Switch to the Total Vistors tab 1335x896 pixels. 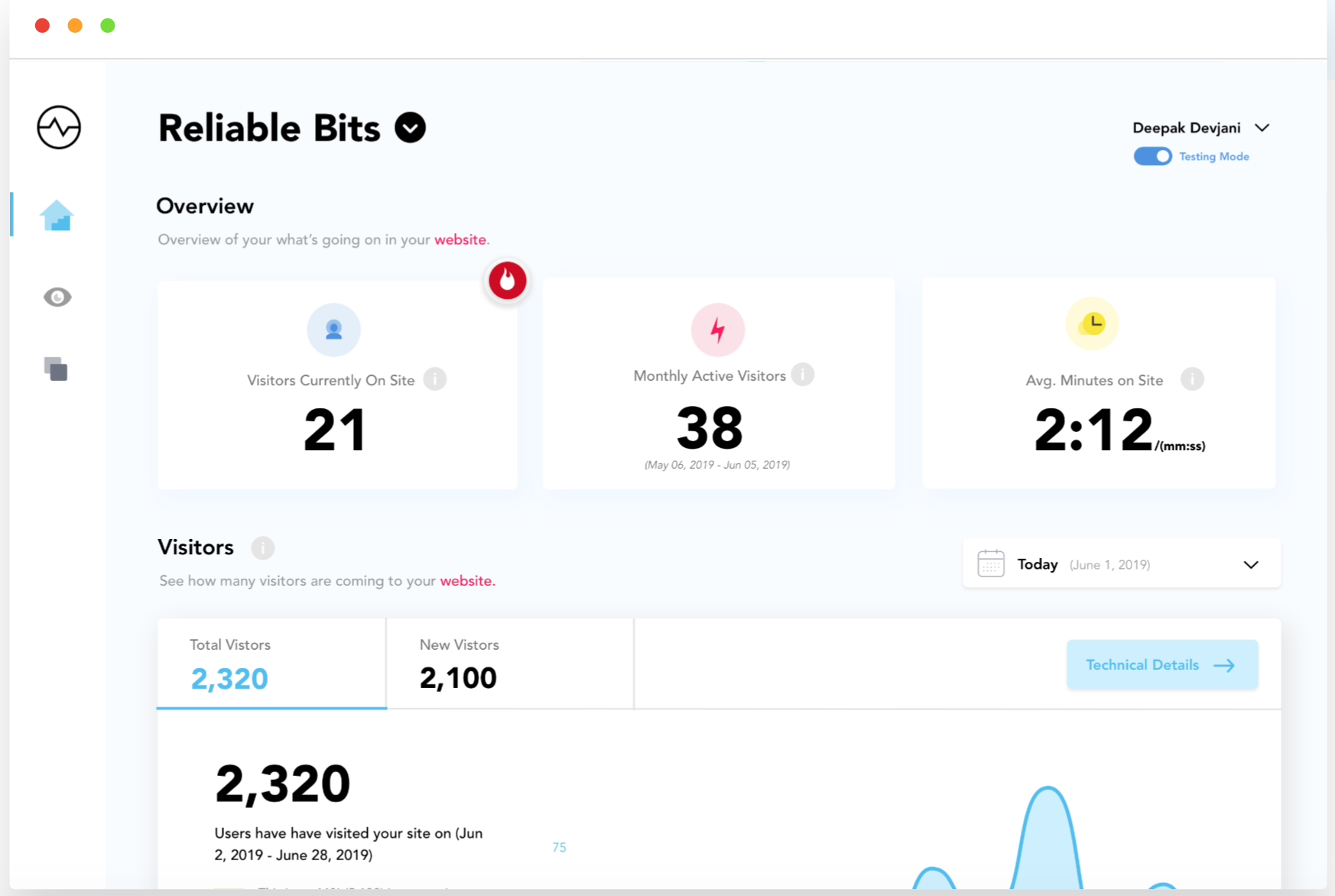[271, 664]
